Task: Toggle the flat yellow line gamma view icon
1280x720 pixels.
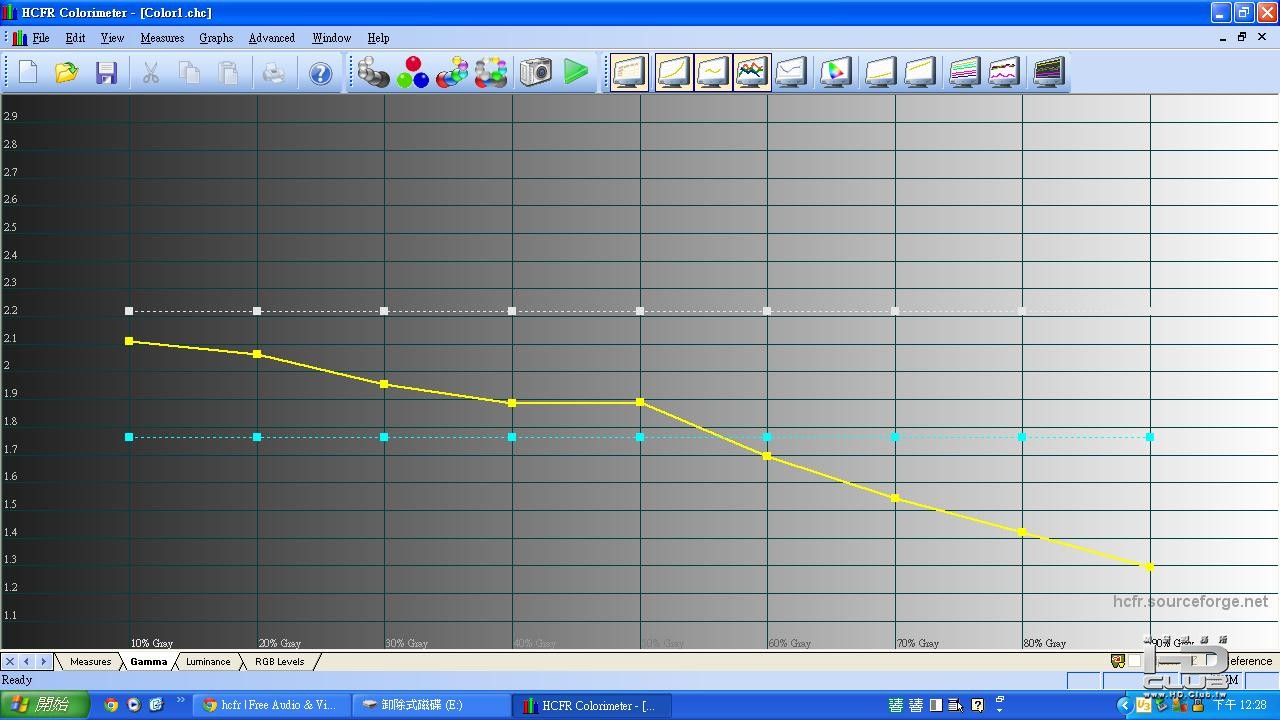Action: [x=713, y=72]
